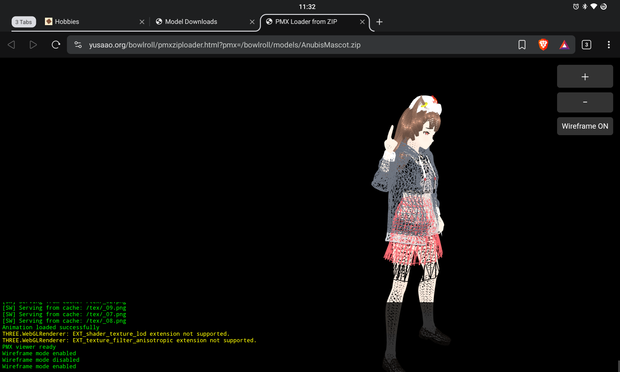Click the EXT_shader_texture_lod warning line
Screen dimensions: 620x372
pos(116,334)
